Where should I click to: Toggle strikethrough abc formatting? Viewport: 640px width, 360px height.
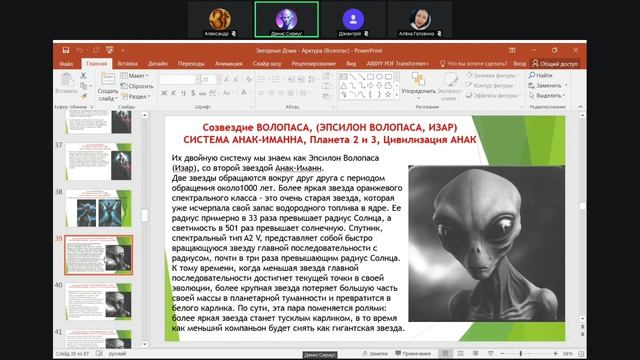point(203,93)
